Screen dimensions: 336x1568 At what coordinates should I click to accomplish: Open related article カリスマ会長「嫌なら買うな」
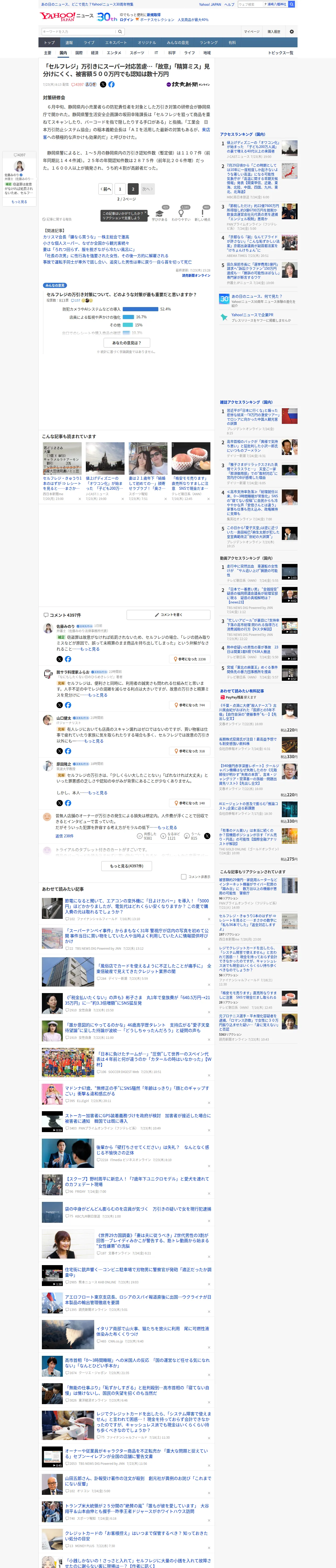tap(86, 237)
